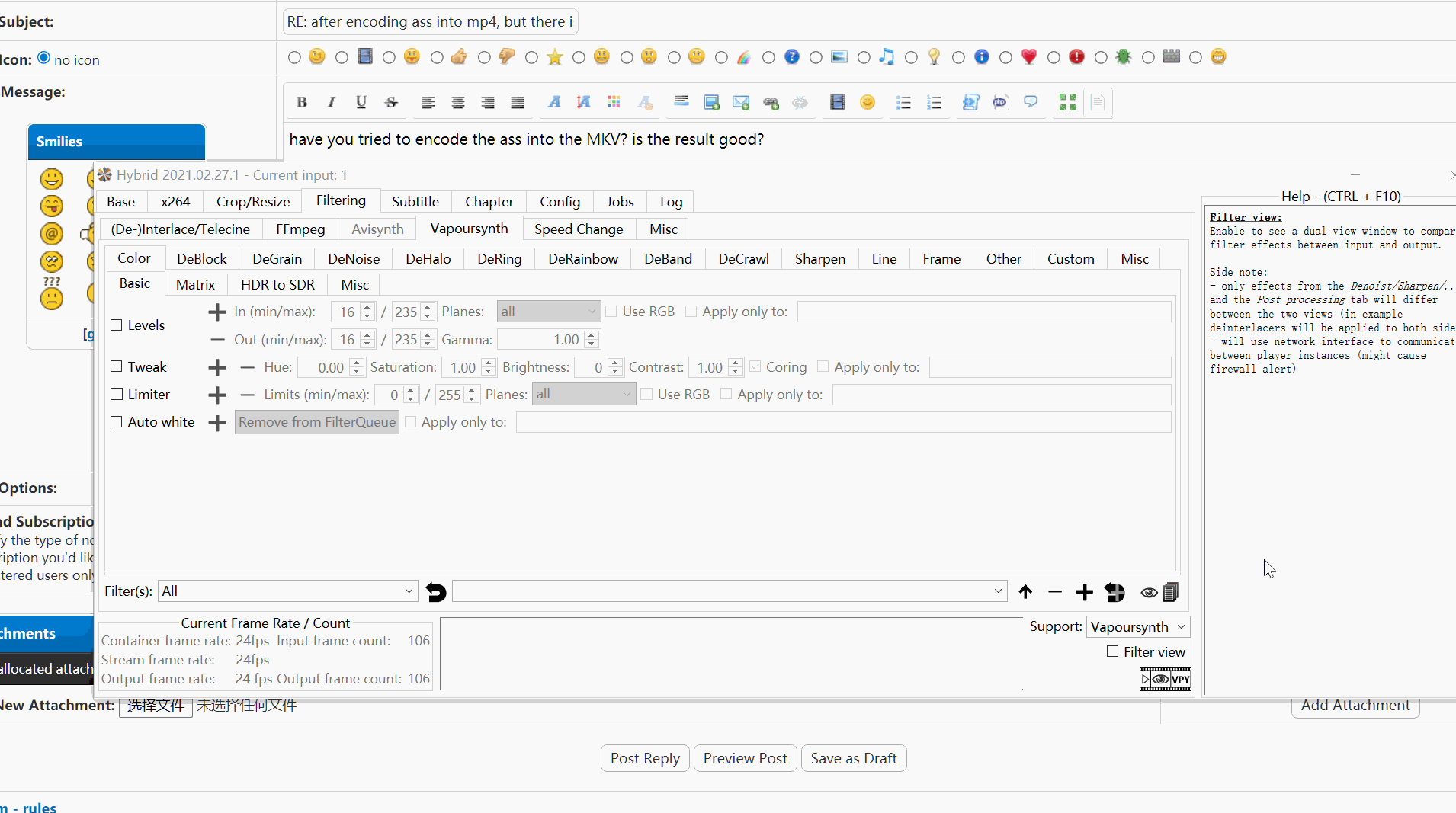Image resolution: width=1456 pixels, height=813 pixels.
Task: Insert a numbered list
Action: tap(934, 103)
